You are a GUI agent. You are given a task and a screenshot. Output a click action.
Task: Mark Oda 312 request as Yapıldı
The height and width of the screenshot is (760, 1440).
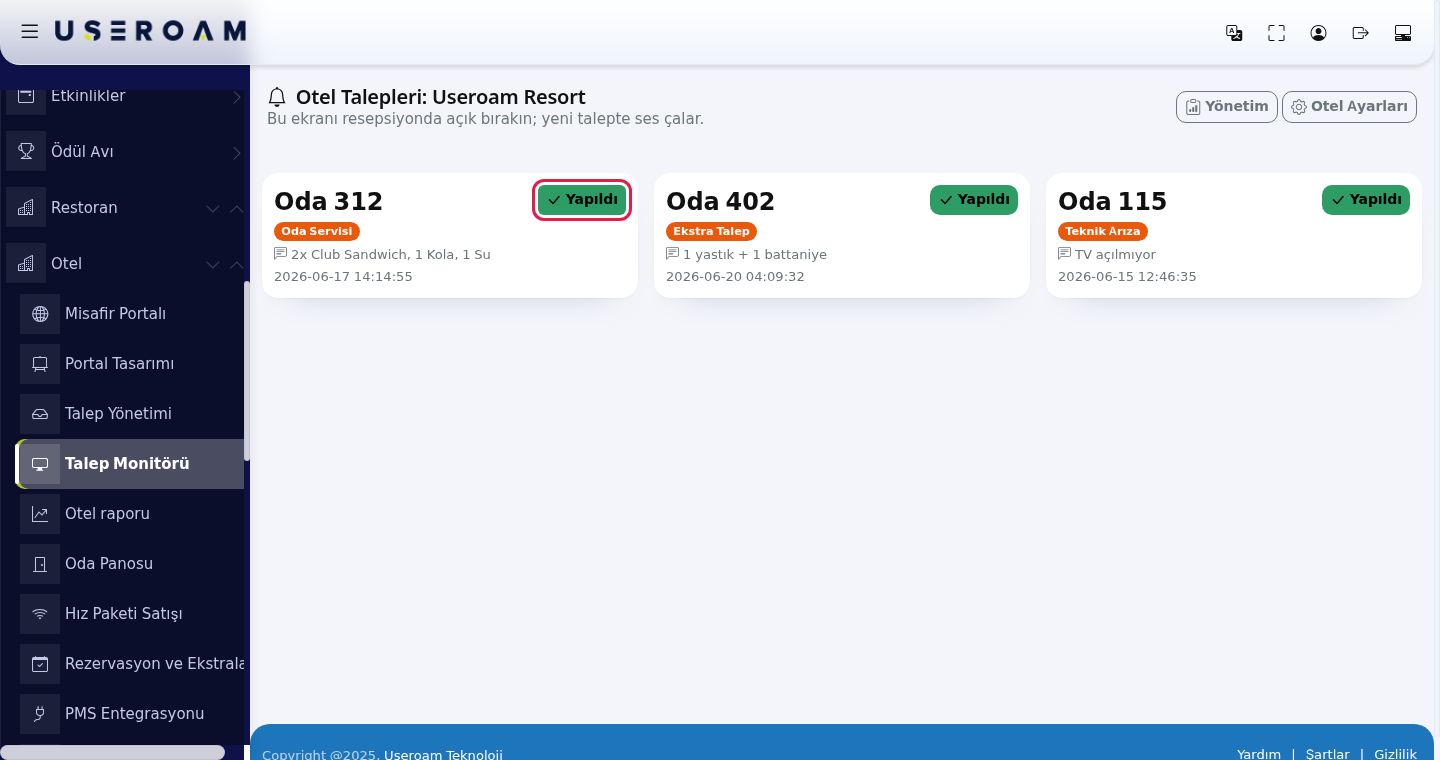tap(582, 200)
